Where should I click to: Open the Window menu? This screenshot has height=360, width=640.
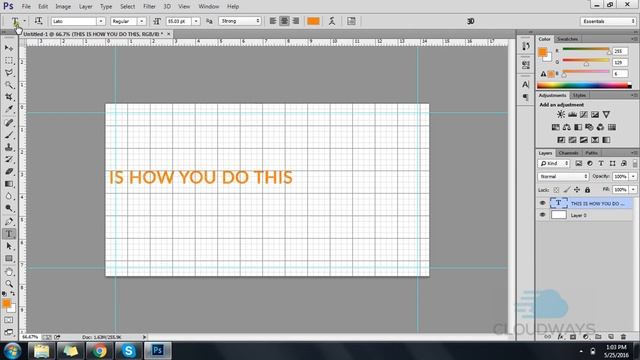tap(209, 7)
